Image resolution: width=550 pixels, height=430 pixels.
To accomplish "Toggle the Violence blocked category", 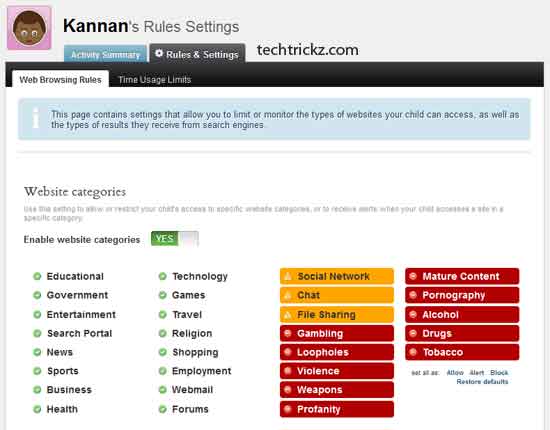I will [337, 371].
